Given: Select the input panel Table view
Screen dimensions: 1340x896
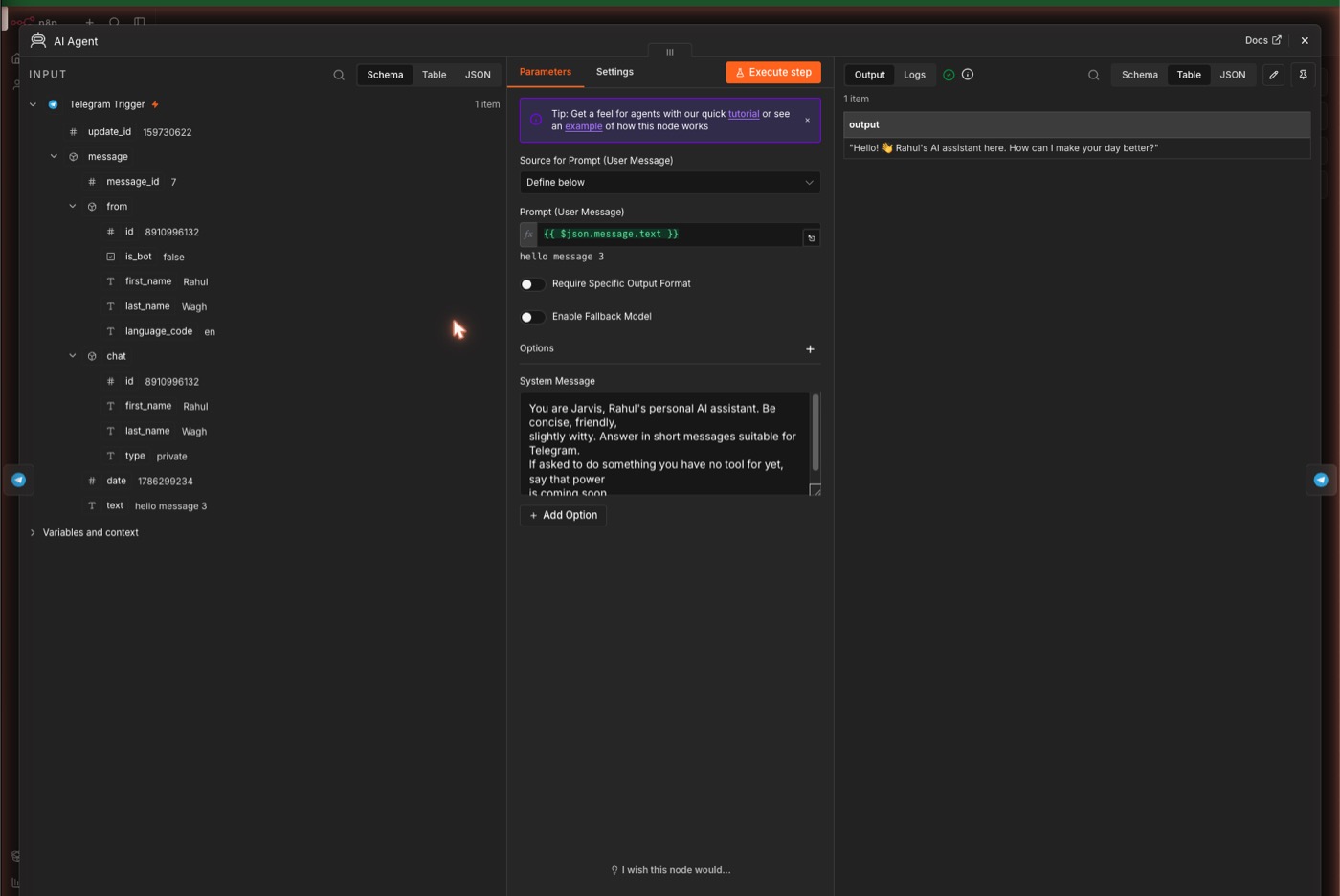Looking at the screenshot, I should [434, 75].
